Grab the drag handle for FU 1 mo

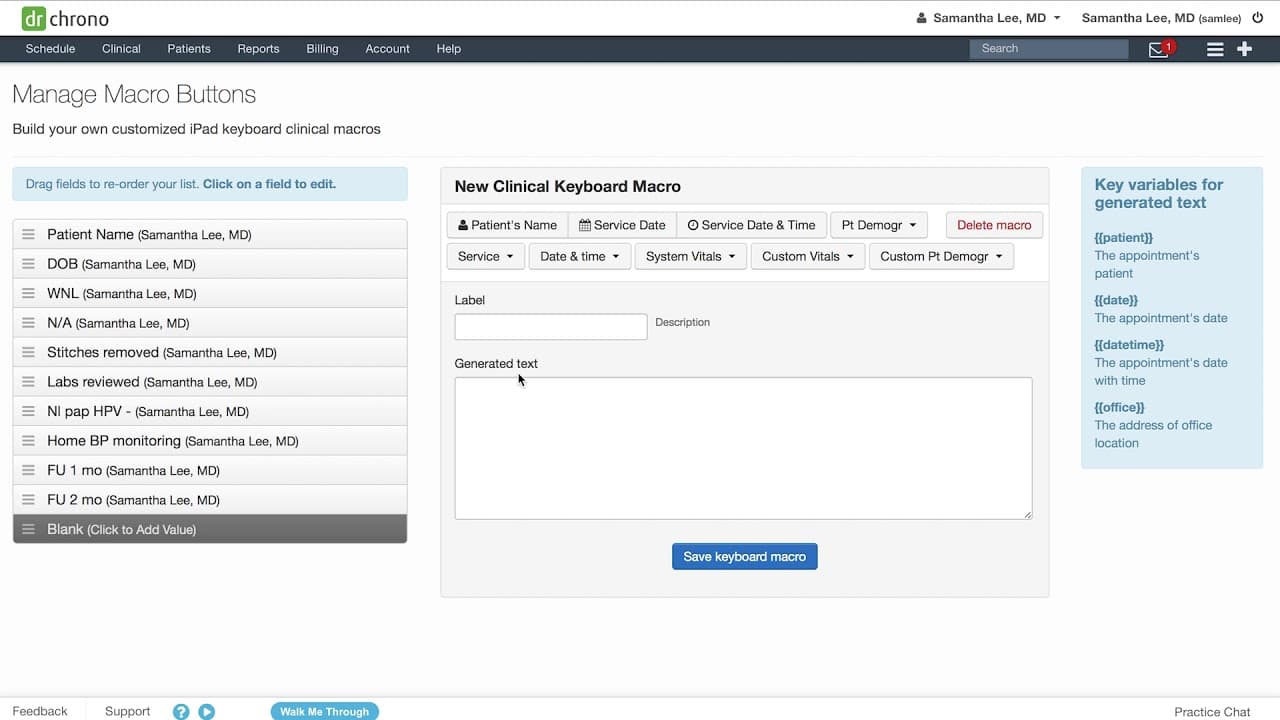[x=28, y=471]
